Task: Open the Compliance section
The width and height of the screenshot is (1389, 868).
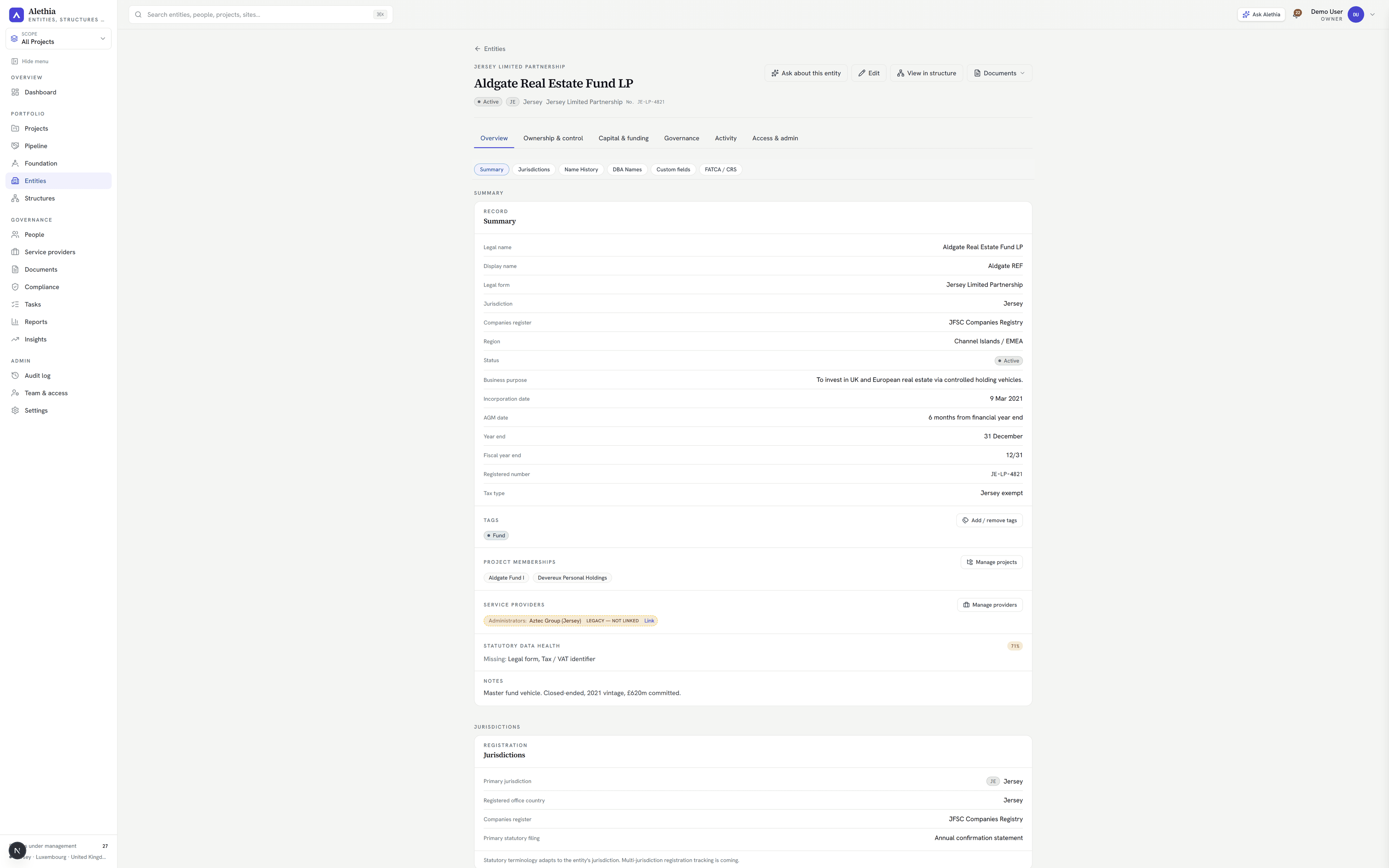Action: [58, 287]
